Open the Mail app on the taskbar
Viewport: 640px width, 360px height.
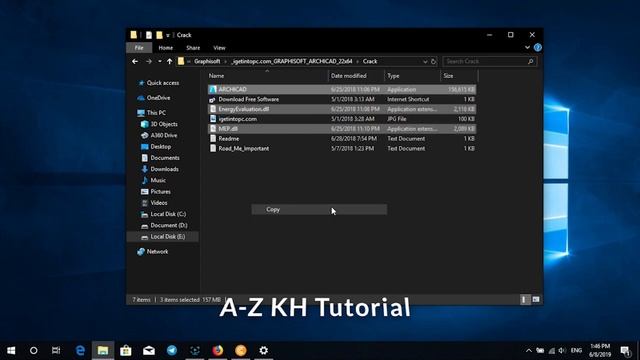(149, 351)
